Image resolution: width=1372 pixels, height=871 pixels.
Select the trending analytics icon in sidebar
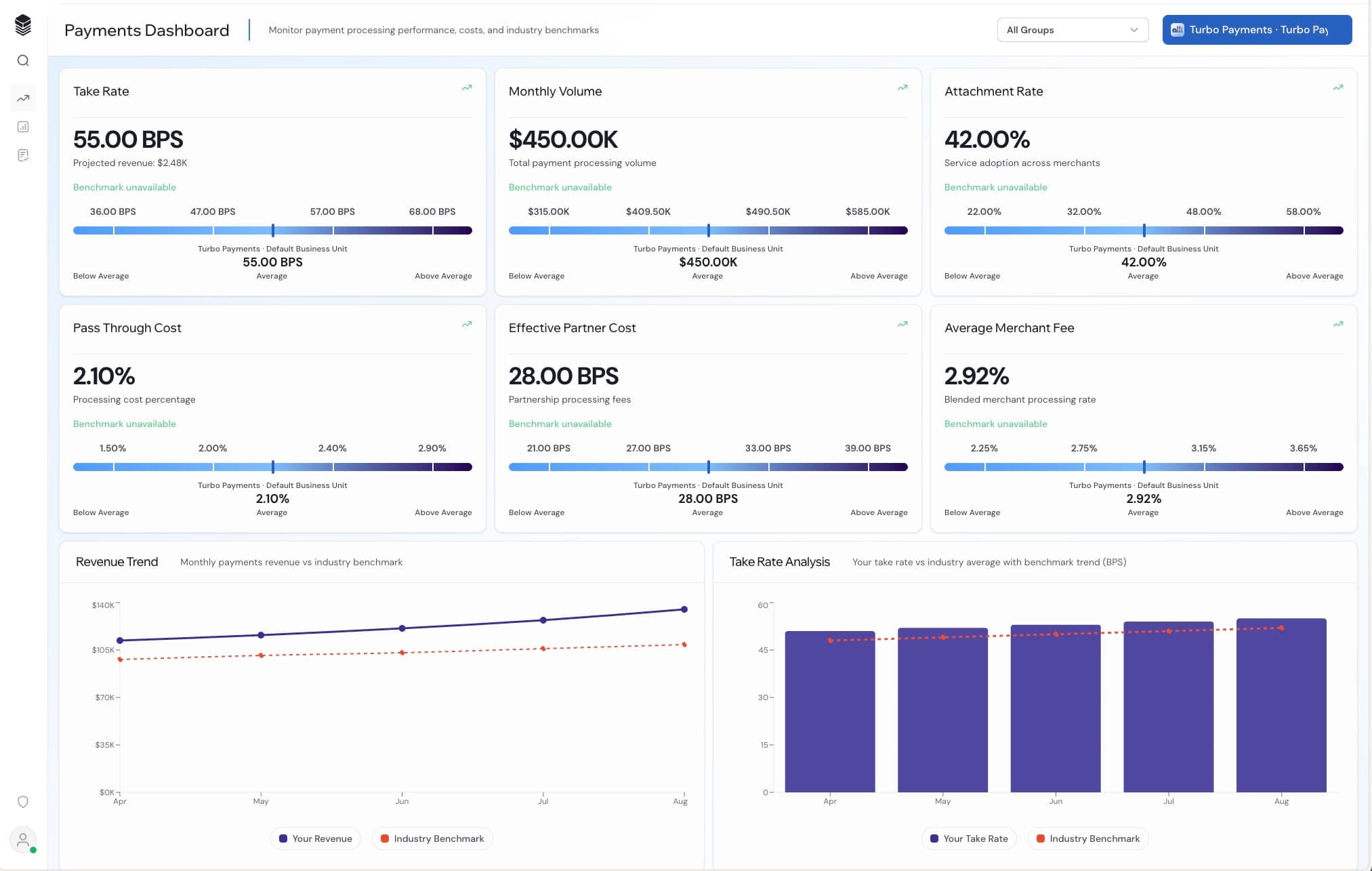pos(22,98)
